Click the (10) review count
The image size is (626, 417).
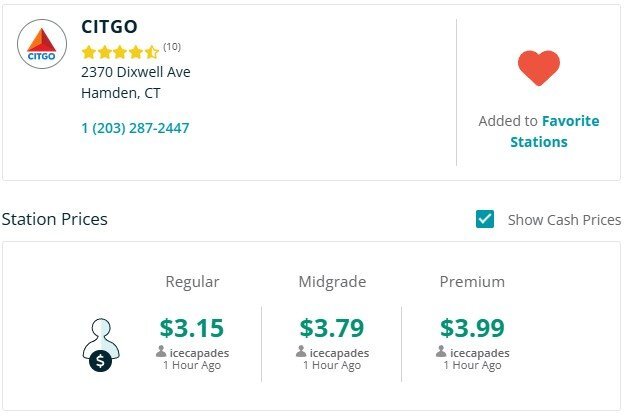click(x=172, y=46)
